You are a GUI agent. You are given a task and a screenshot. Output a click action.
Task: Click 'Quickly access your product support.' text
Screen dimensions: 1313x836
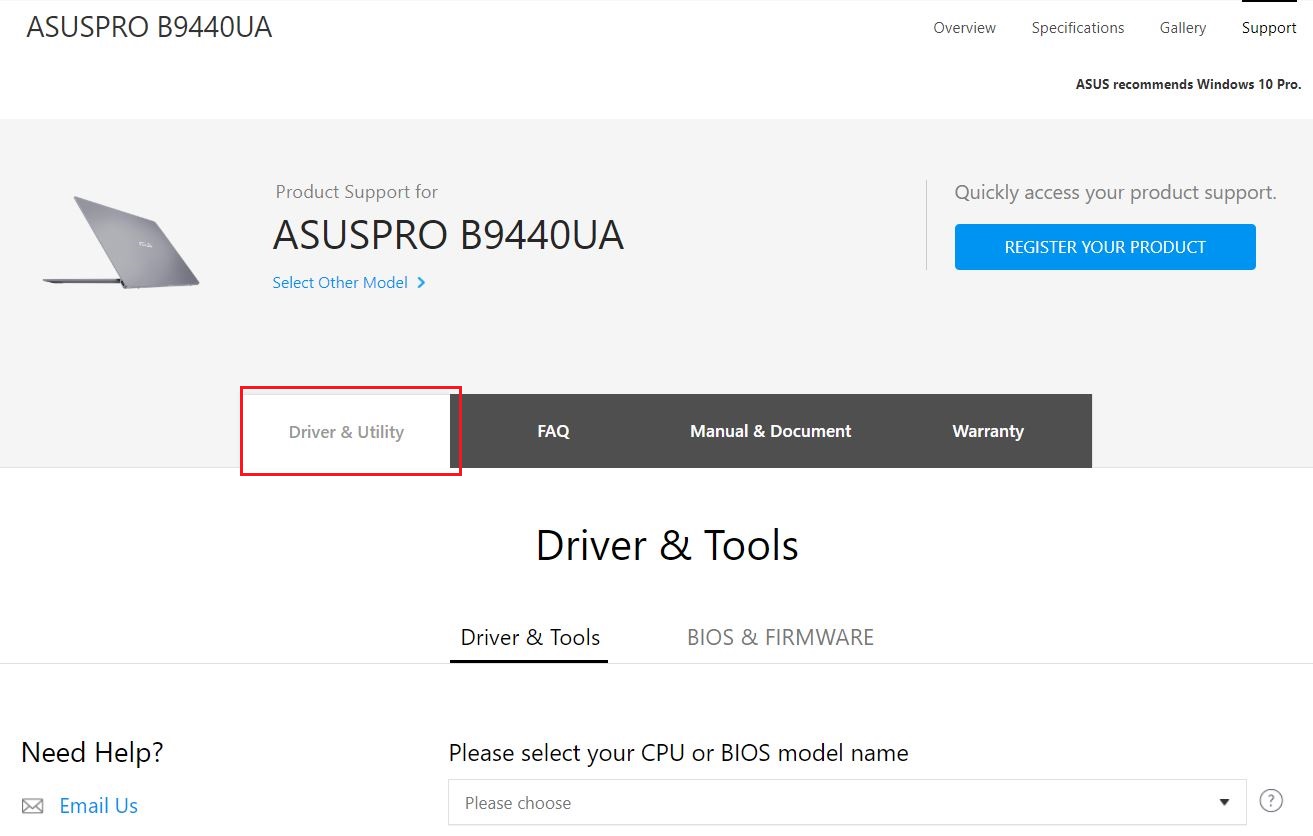pyautogui.click(x=1115, y=193)
